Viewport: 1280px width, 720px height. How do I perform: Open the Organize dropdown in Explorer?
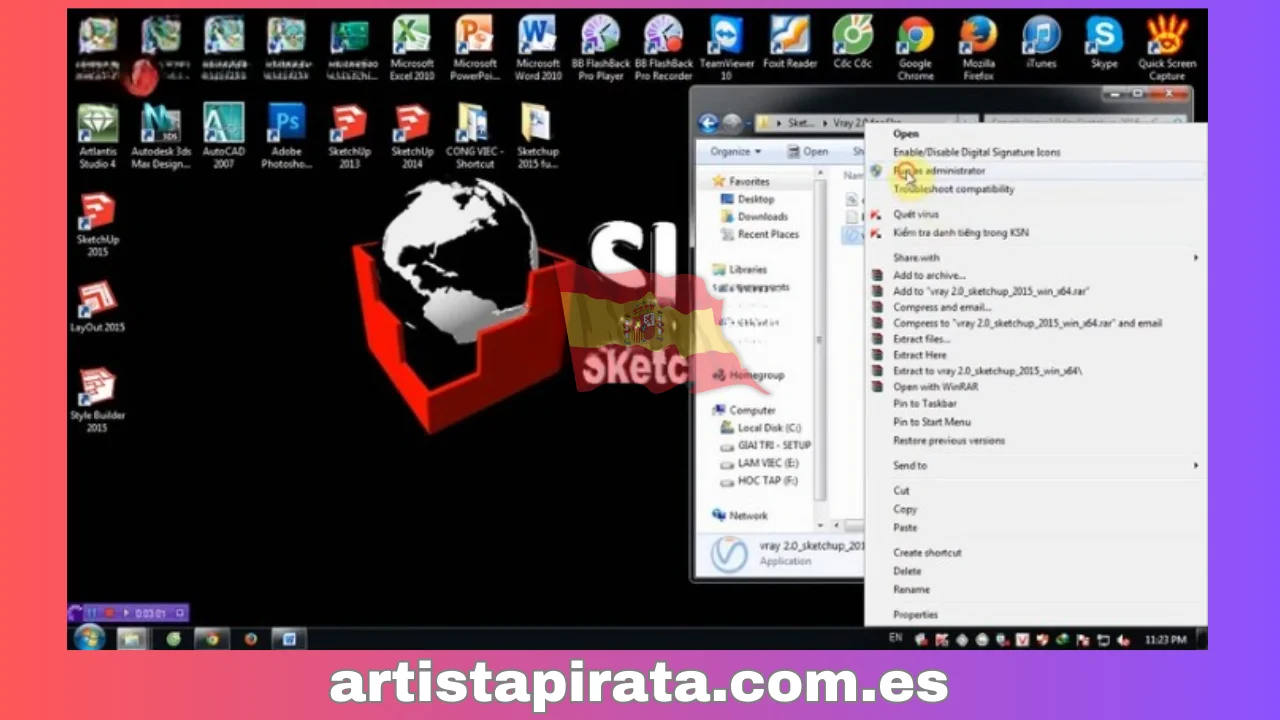pyautogui.click(x=735, y=151)
